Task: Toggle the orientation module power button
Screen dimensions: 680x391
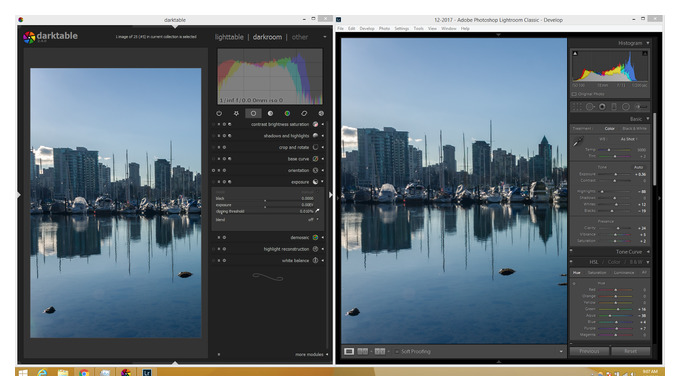Action: tap(213, 170)
